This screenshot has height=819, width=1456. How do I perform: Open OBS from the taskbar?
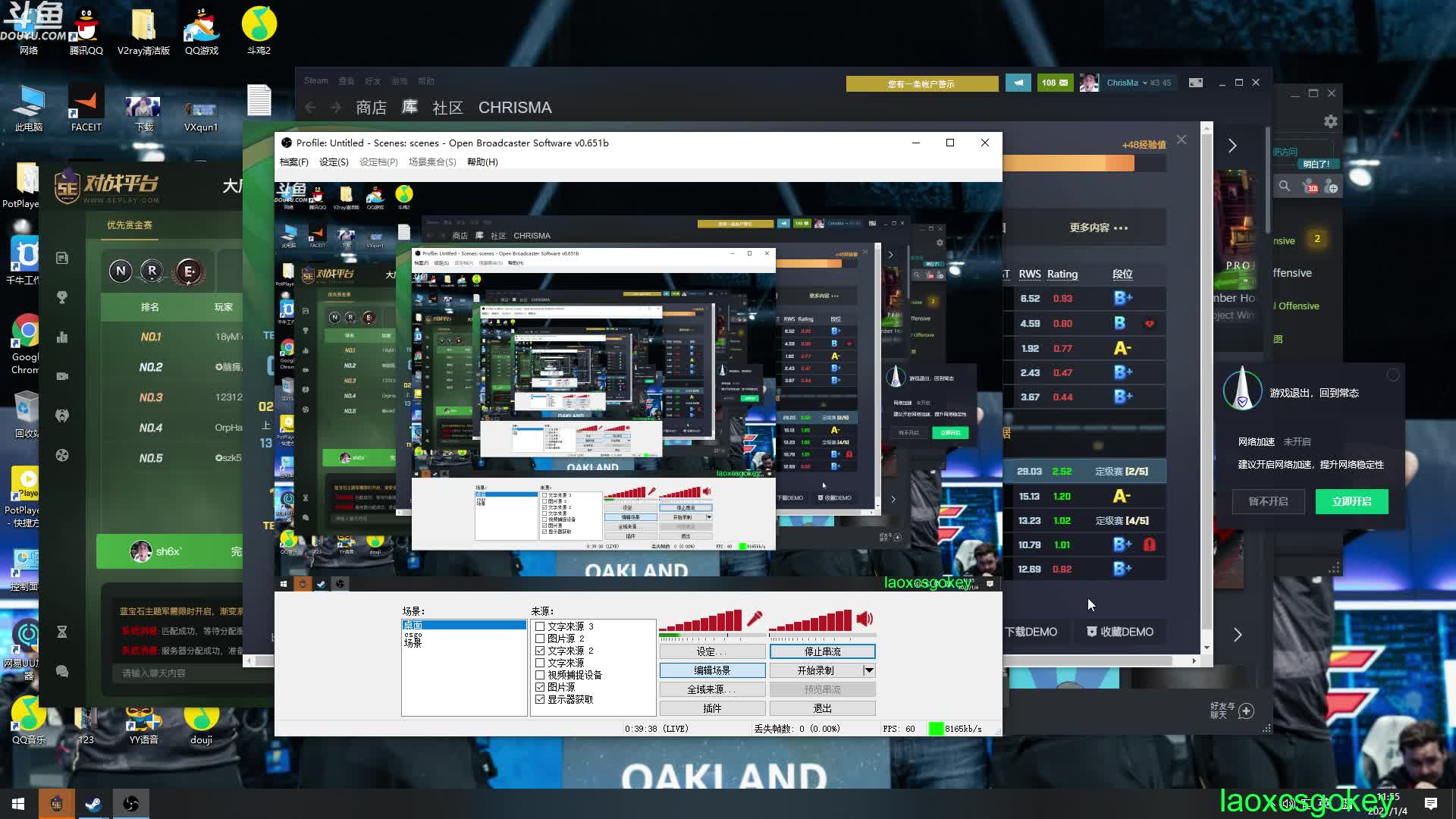pyautogui.click(x=130, y=804)
